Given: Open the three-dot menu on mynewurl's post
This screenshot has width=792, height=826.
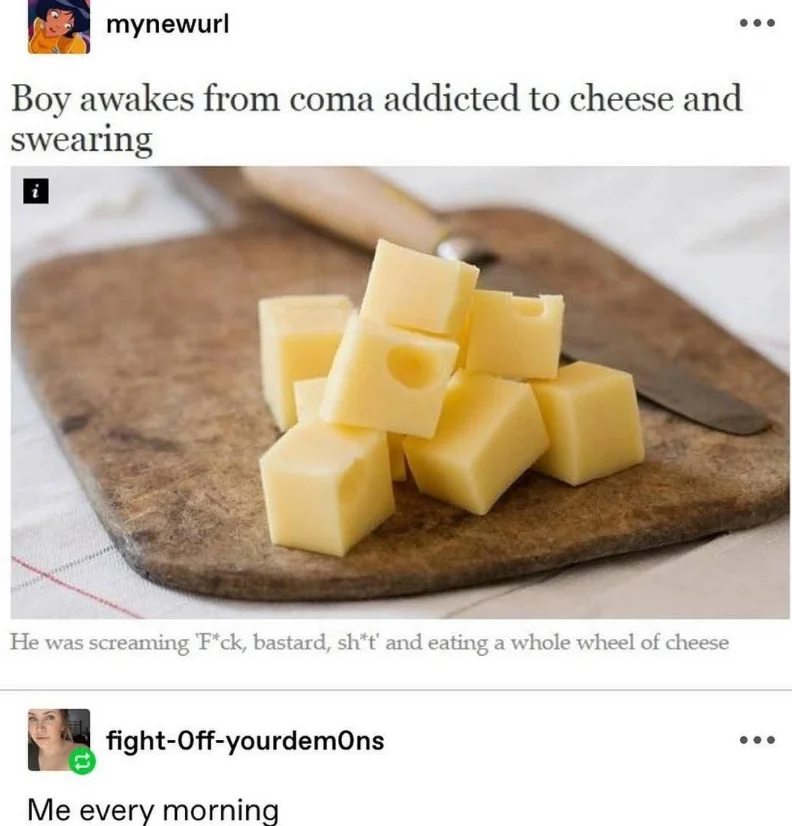Looking at the screenshot, I should pos(757,23).
